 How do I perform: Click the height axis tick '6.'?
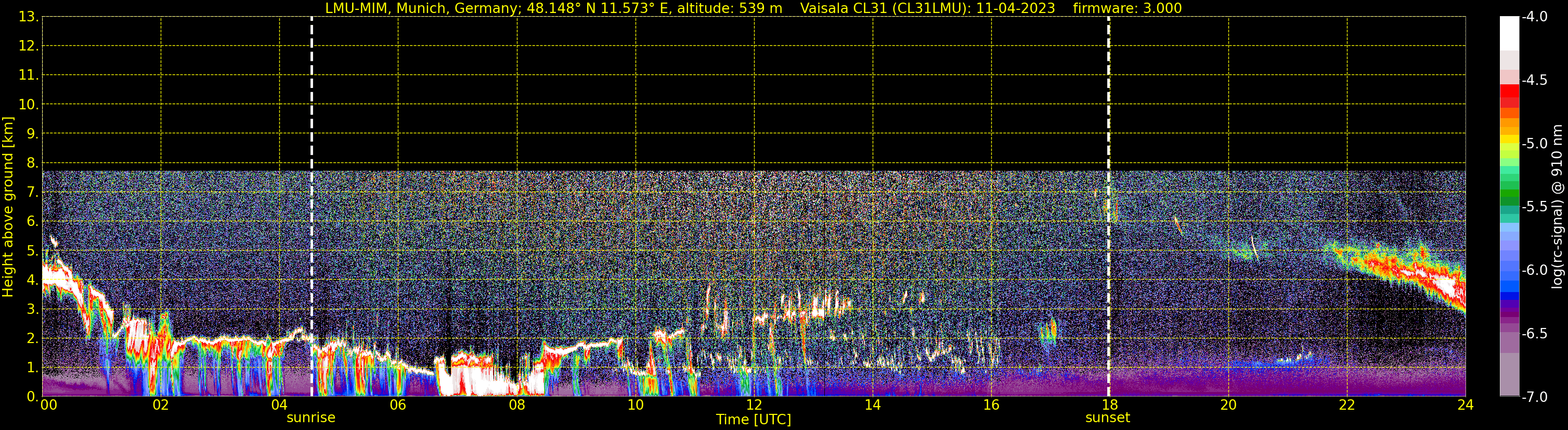(x=33, y=222)
